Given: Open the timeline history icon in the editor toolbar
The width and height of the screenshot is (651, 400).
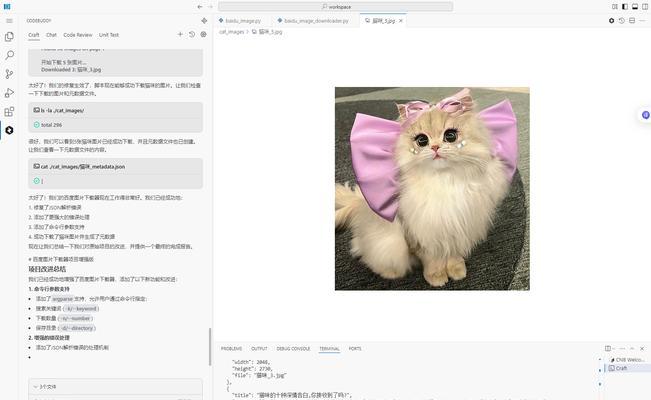Looking at the screenshot, I should [622, 20].
